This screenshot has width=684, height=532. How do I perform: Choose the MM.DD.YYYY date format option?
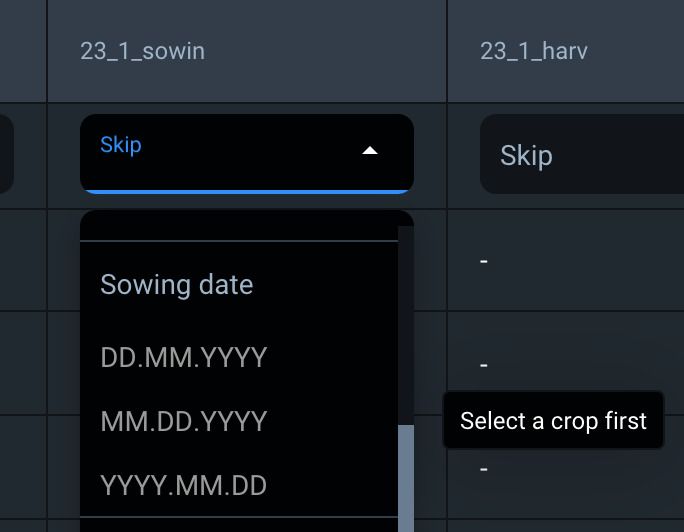pyautogui.click(x=184, y=421)
